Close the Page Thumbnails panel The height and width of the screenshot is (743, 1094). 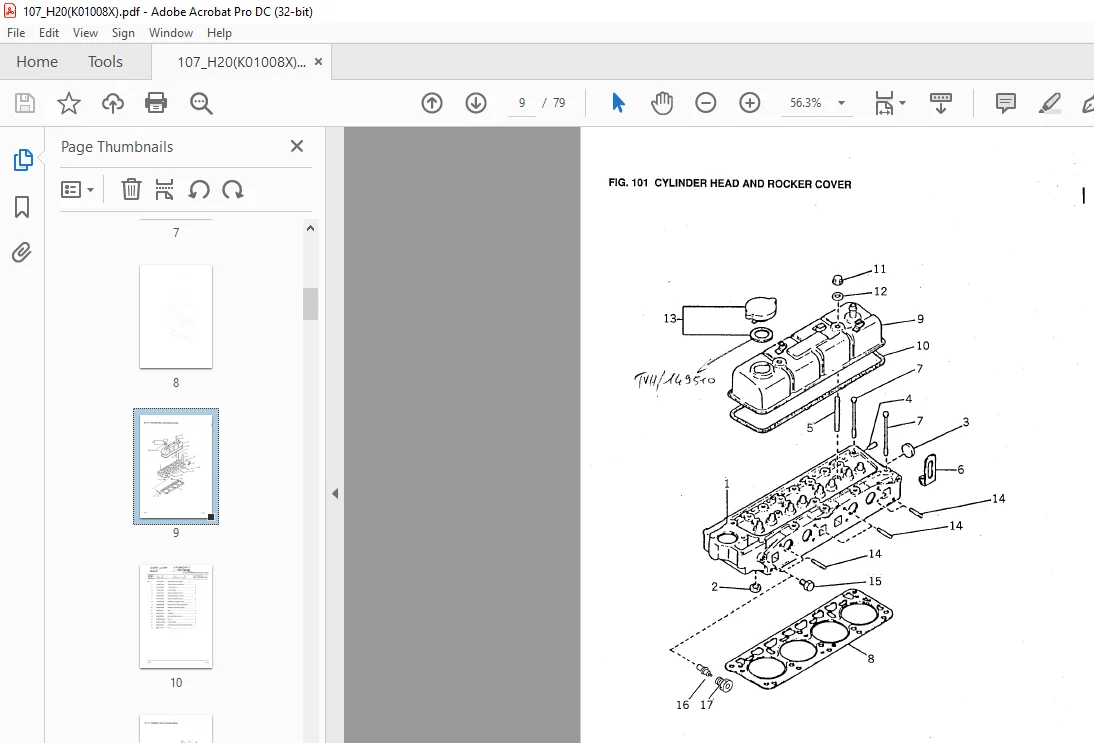[297, 146]
